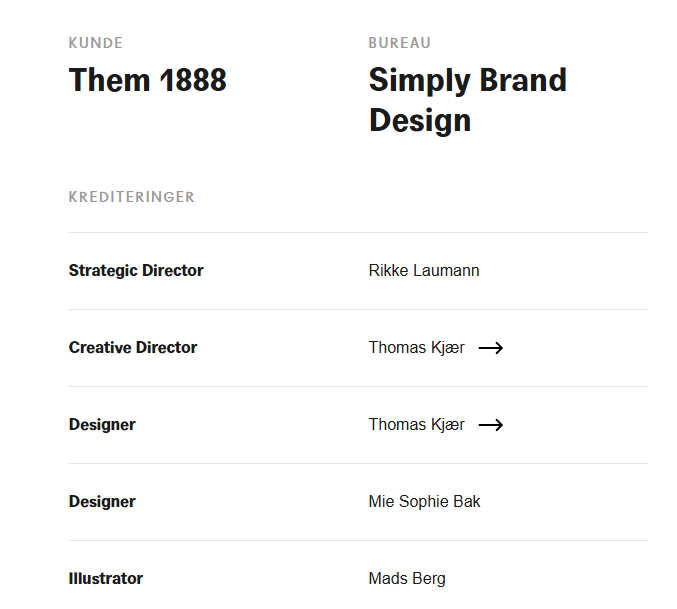Click Designer label beside Mie Sophie Bak
The image size is (677, 609).
102,502
